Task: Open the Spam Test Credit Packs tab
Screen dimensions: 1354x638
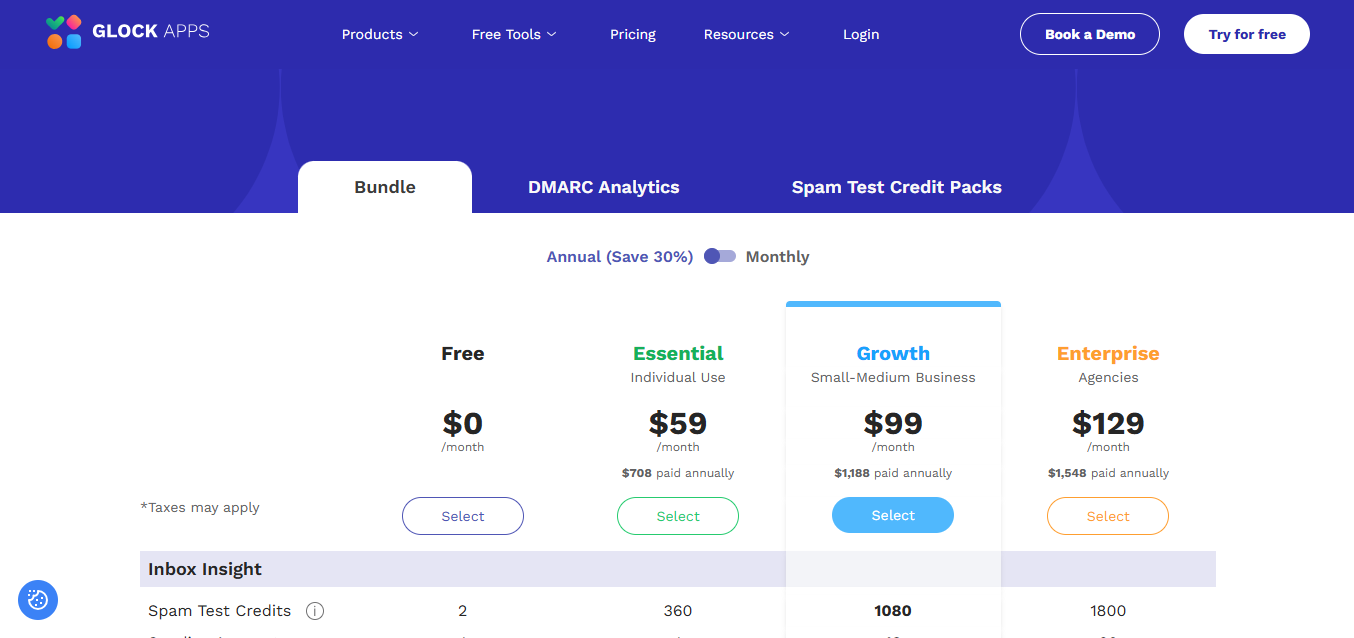Action: (896, 187)
